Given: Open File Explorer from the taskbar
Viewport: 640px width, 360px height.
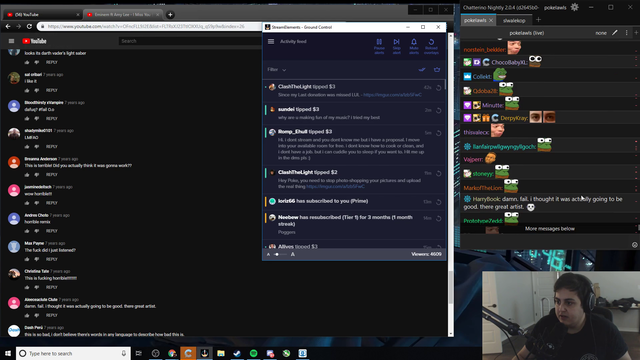Looking at the screenshot, I should click(x=221, y=353).
